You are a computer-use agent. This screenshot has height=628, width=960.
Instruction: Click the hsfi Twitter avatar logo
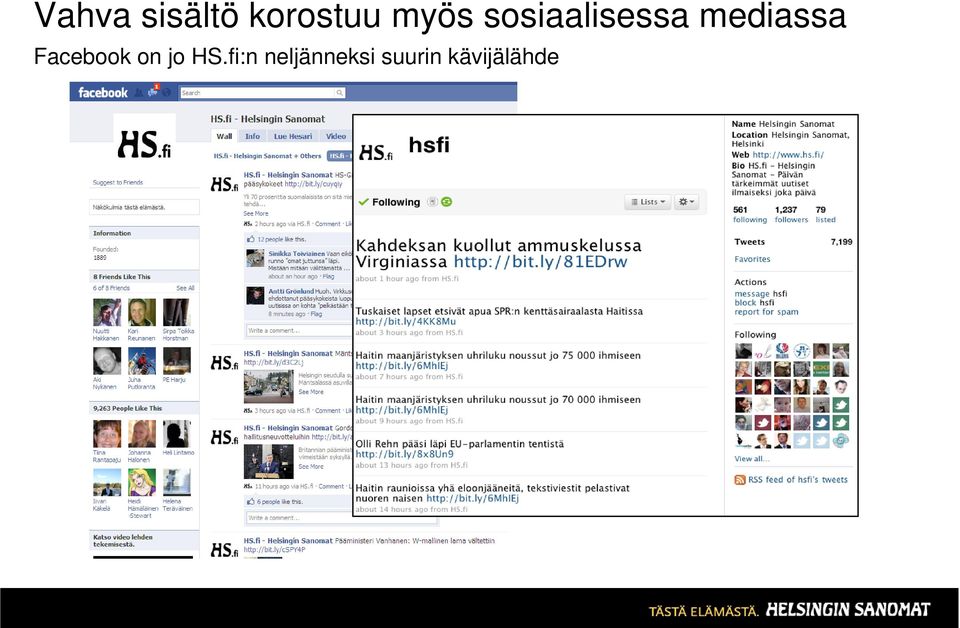375,152
